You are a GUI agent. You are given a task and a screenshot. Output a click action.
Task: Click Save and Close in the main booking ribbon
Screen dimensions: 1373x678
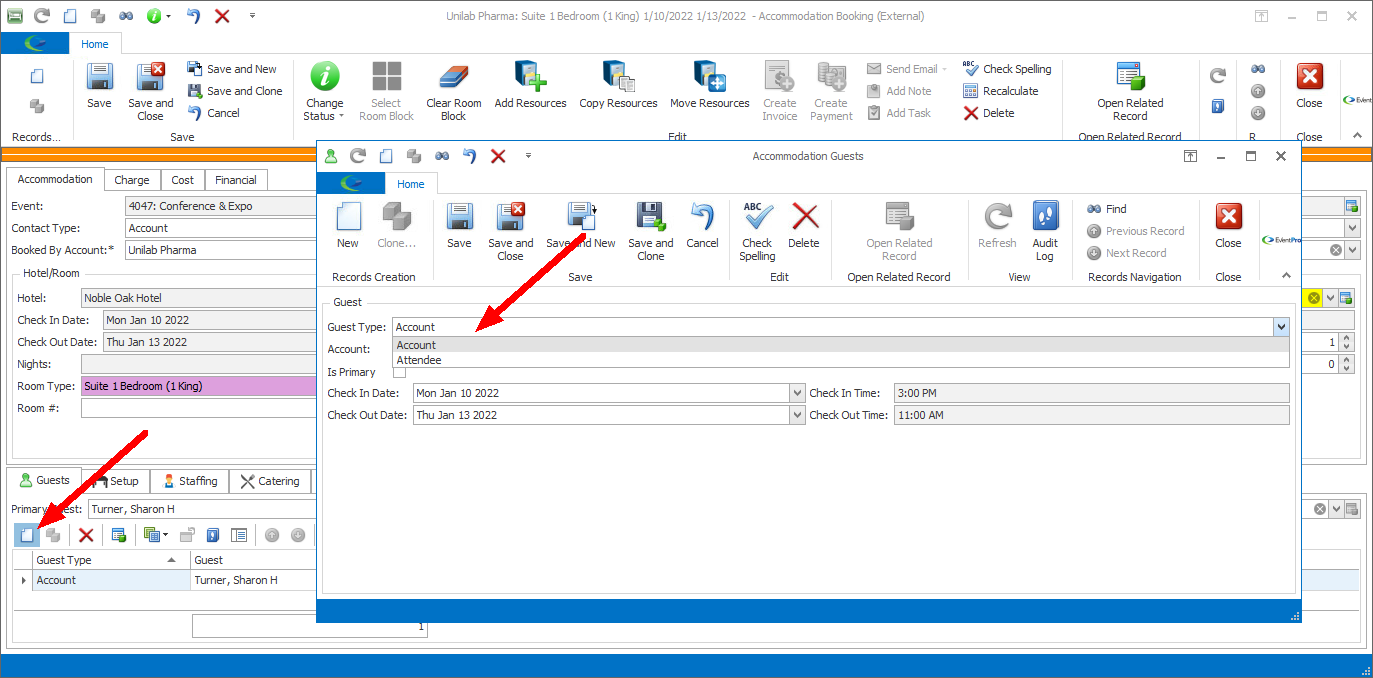coord(150,91)
